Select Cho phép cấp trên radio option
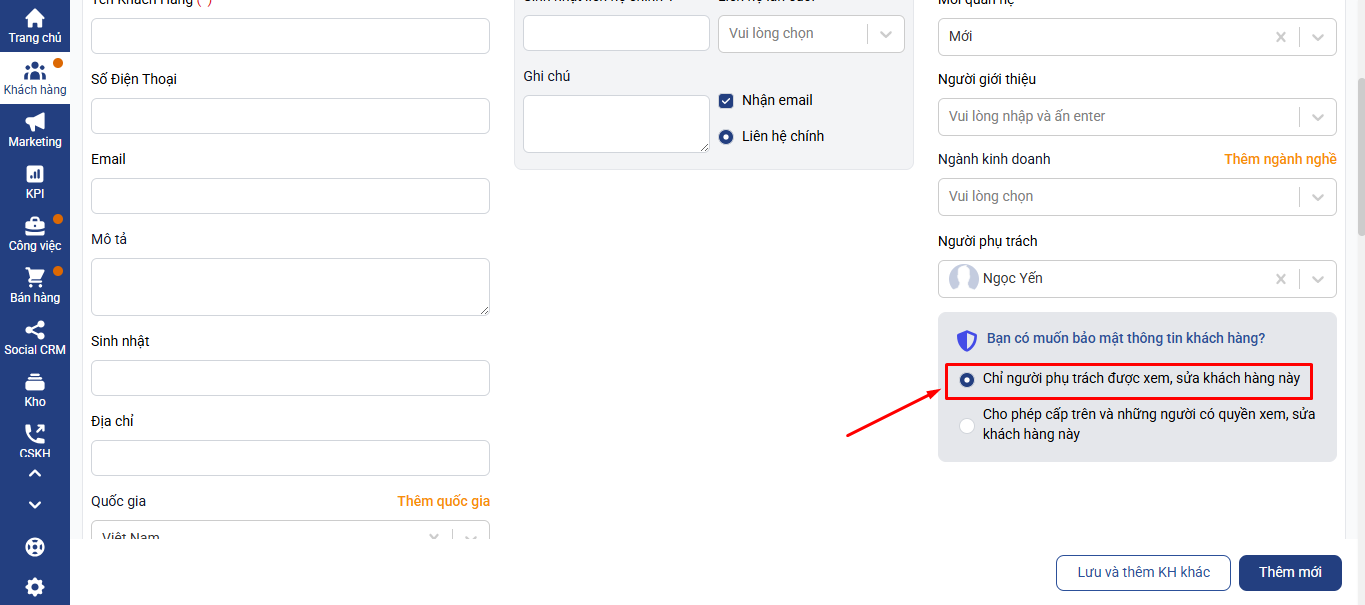Screen dimensions: 1365x605 [x=967, y=426]
